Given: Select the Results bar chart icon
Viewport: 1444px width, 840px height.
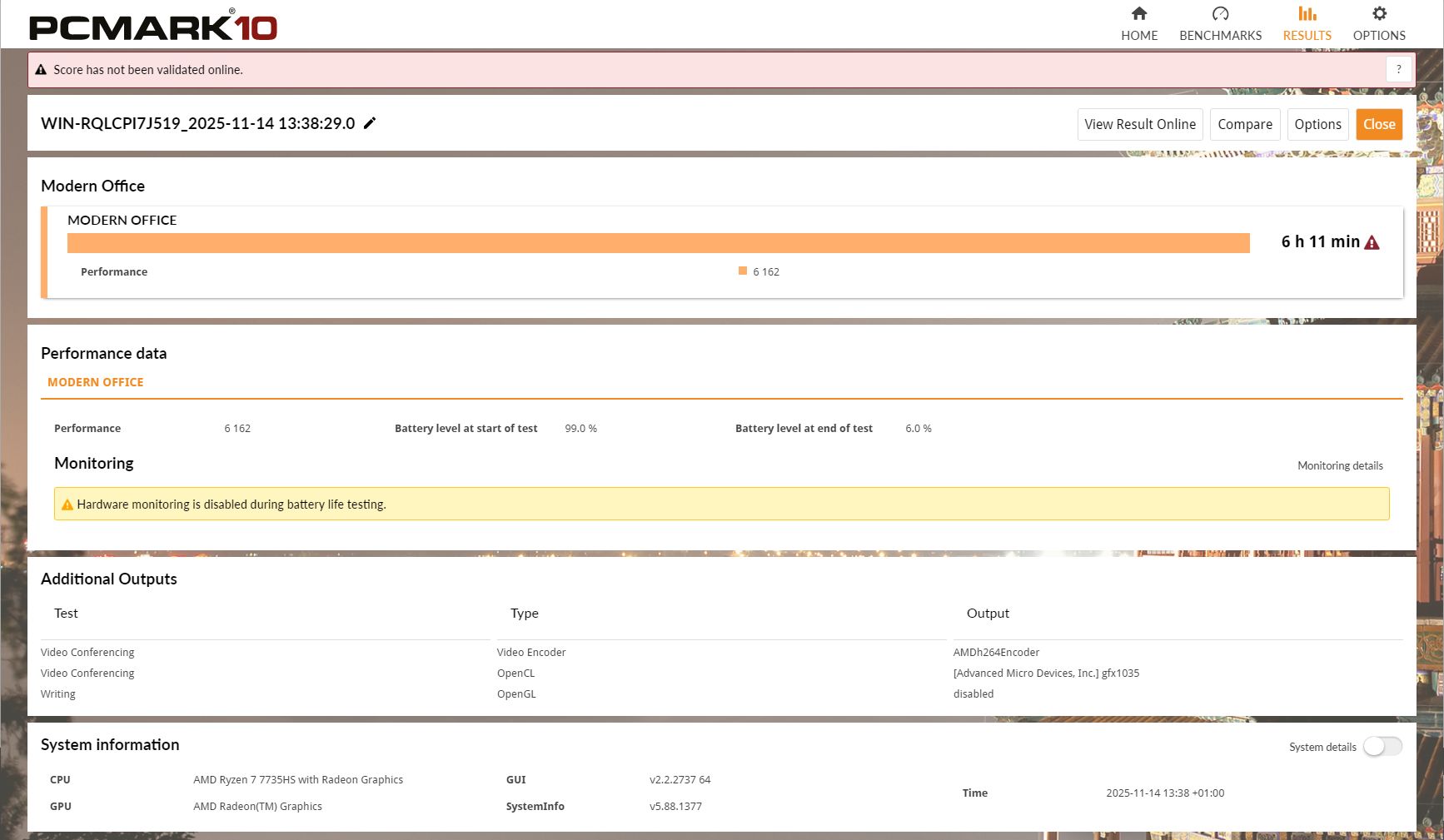Looking at the screenshot, I should (1307, 13).
